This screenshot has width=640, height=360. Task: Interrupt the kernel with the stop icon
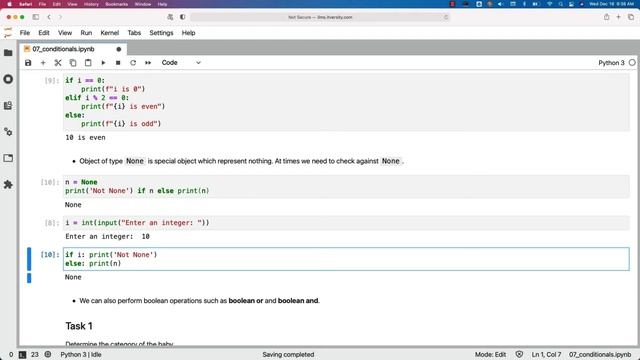click(118, 63)
